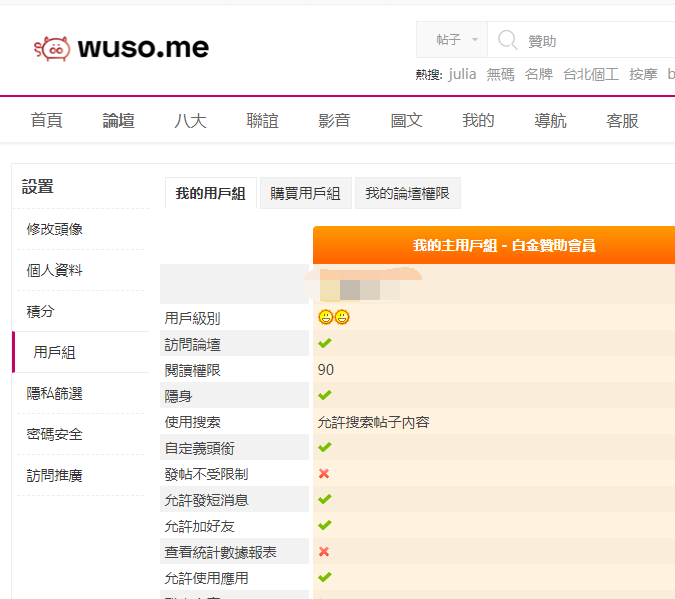Switch to 我的論壇權限 tab

pyautogui.click(x=408, y=193)
